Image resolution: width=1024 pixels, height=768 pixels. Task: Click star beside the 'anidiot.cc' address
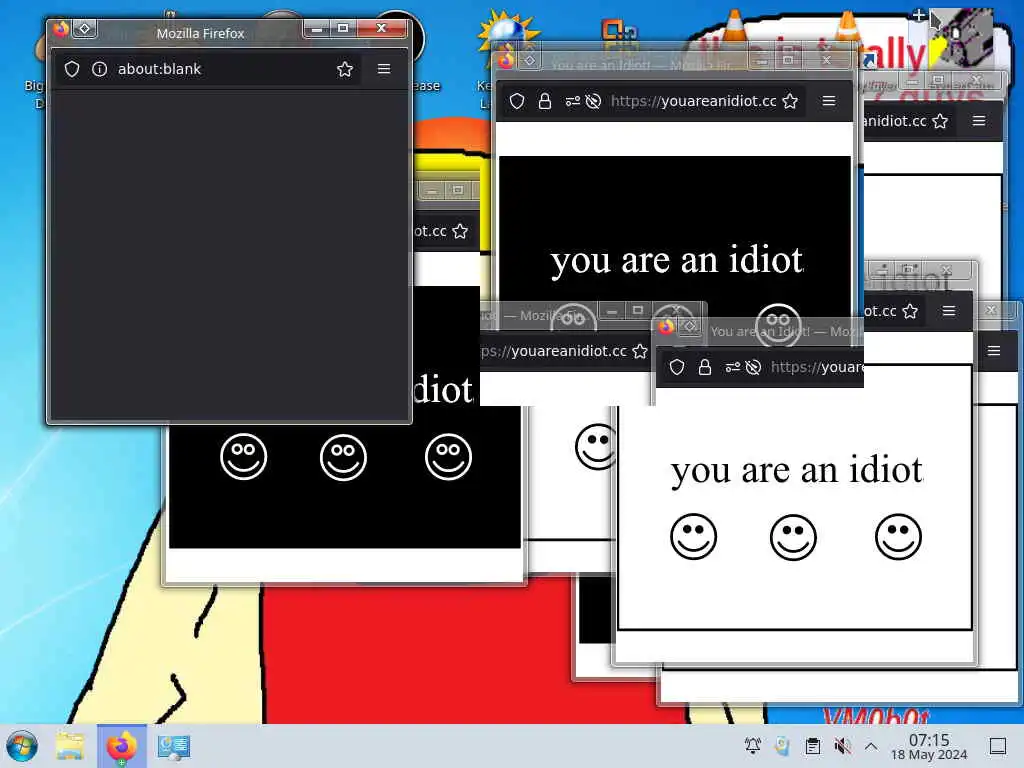[x=940, y=121]
